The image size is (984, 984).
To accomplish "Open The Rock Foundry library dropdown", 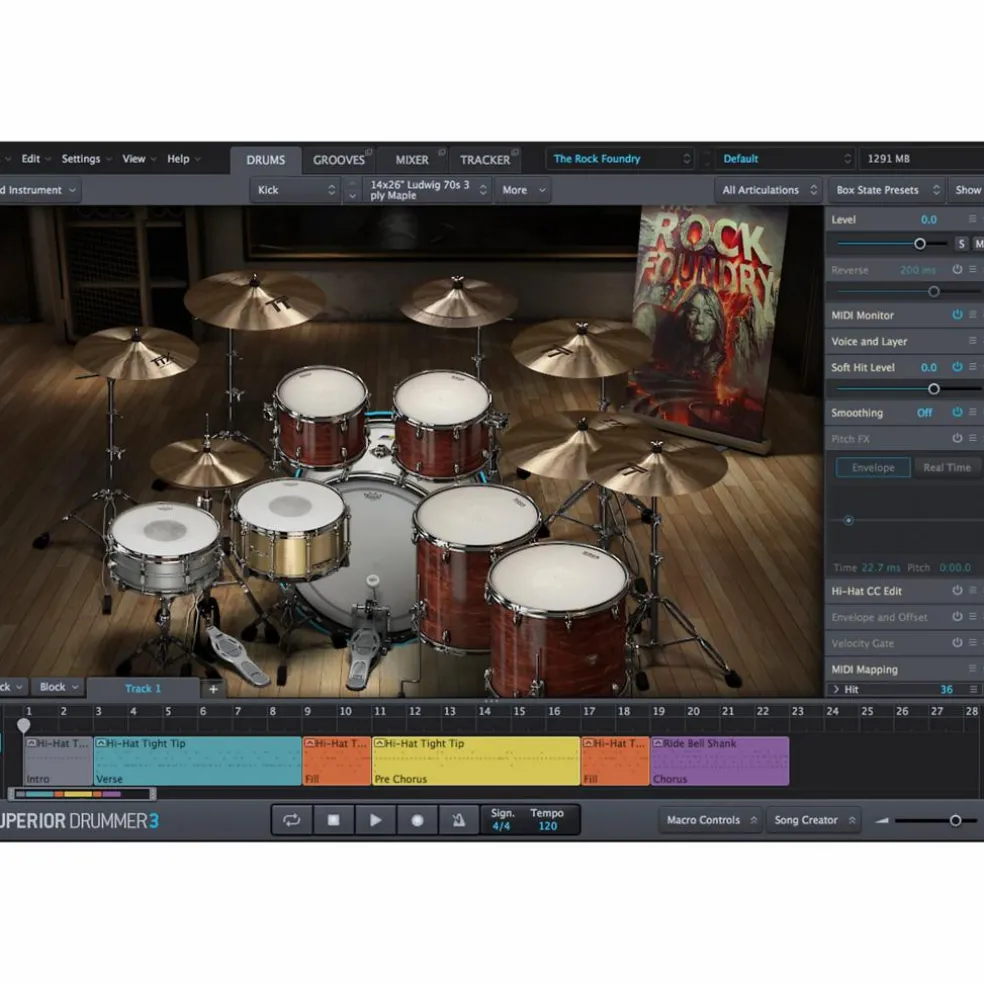I will pos(621,159).
